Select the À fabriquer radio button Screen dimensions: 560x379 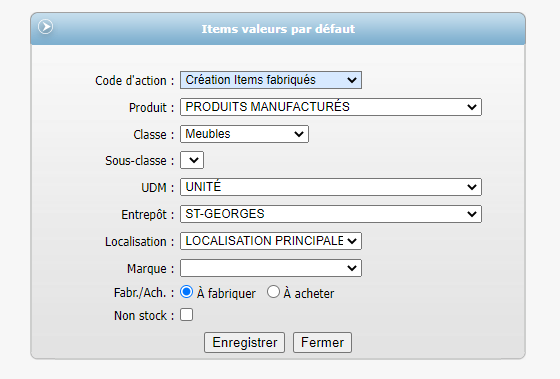(186, 292)
